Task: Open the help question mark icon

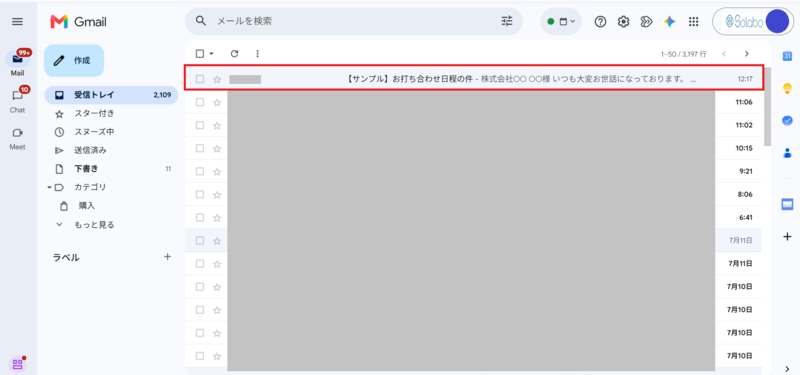Action: 601,21
